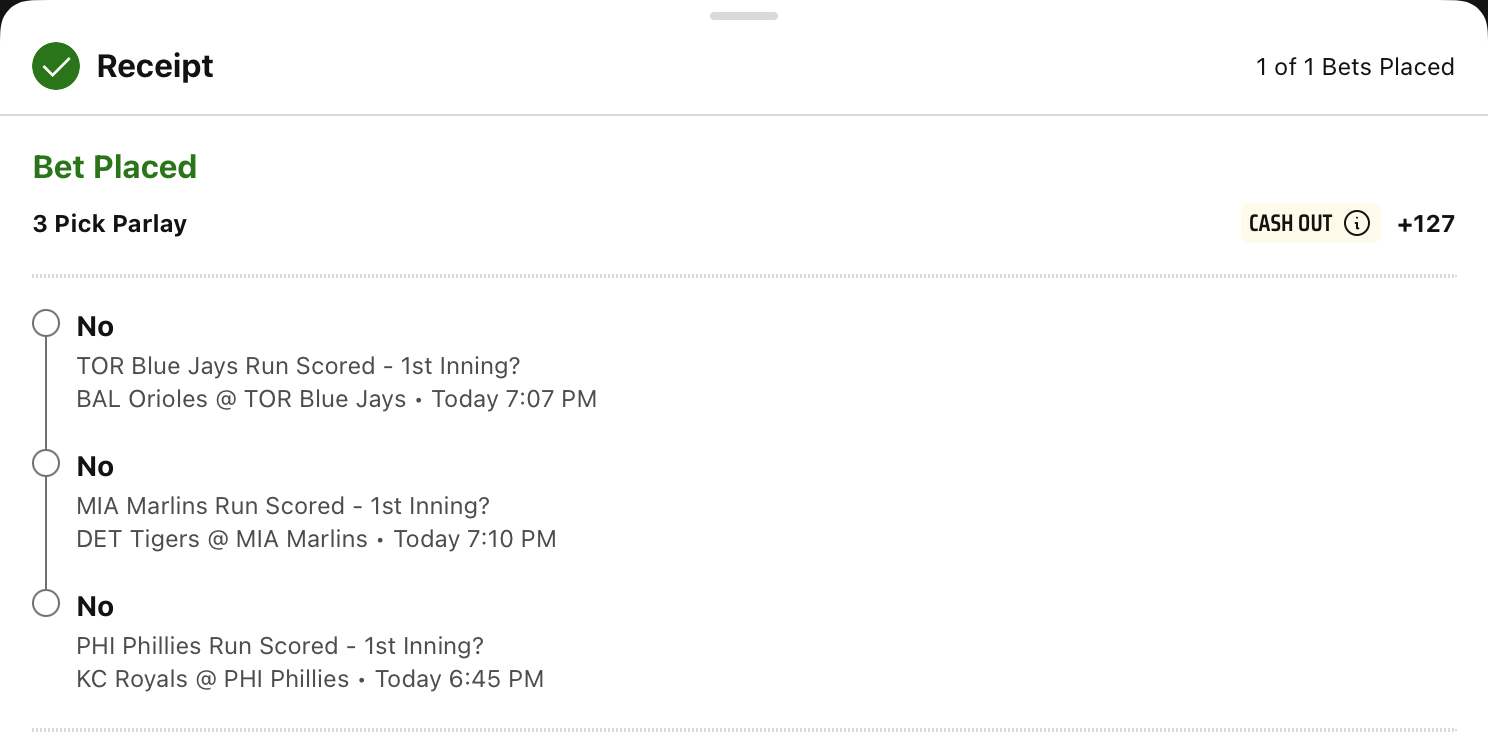Click MIA Marlins Run Scored - 1st Inning?

pos(283,506)
